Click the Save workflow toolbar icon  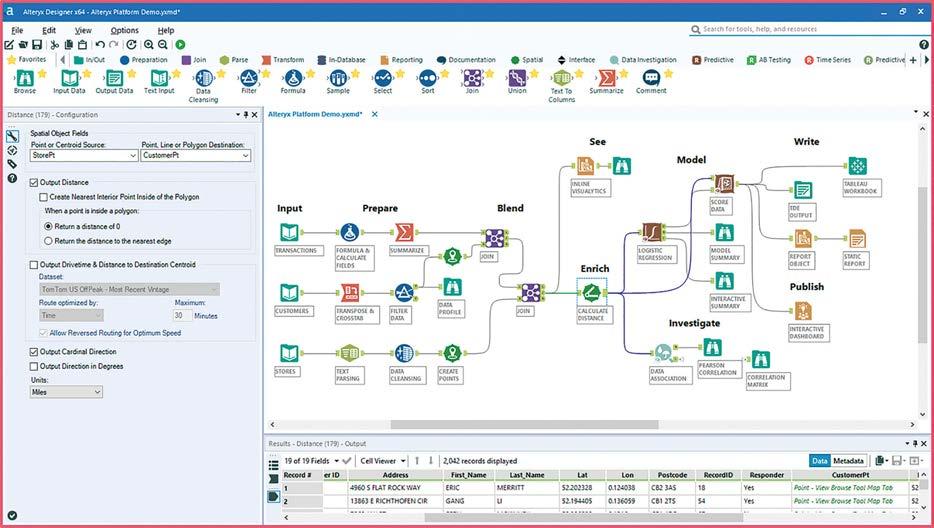click(x=37, y=44)
